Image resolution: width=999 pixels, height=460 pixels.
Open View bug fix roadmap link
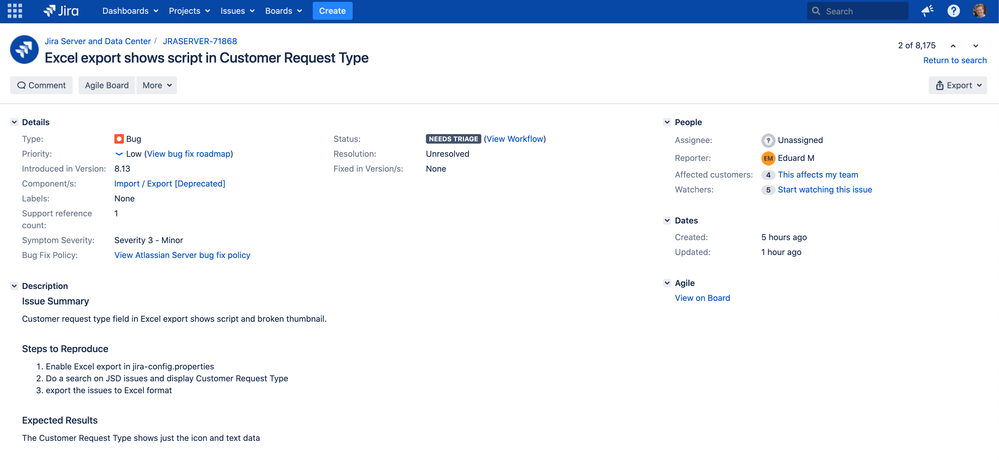189,154
